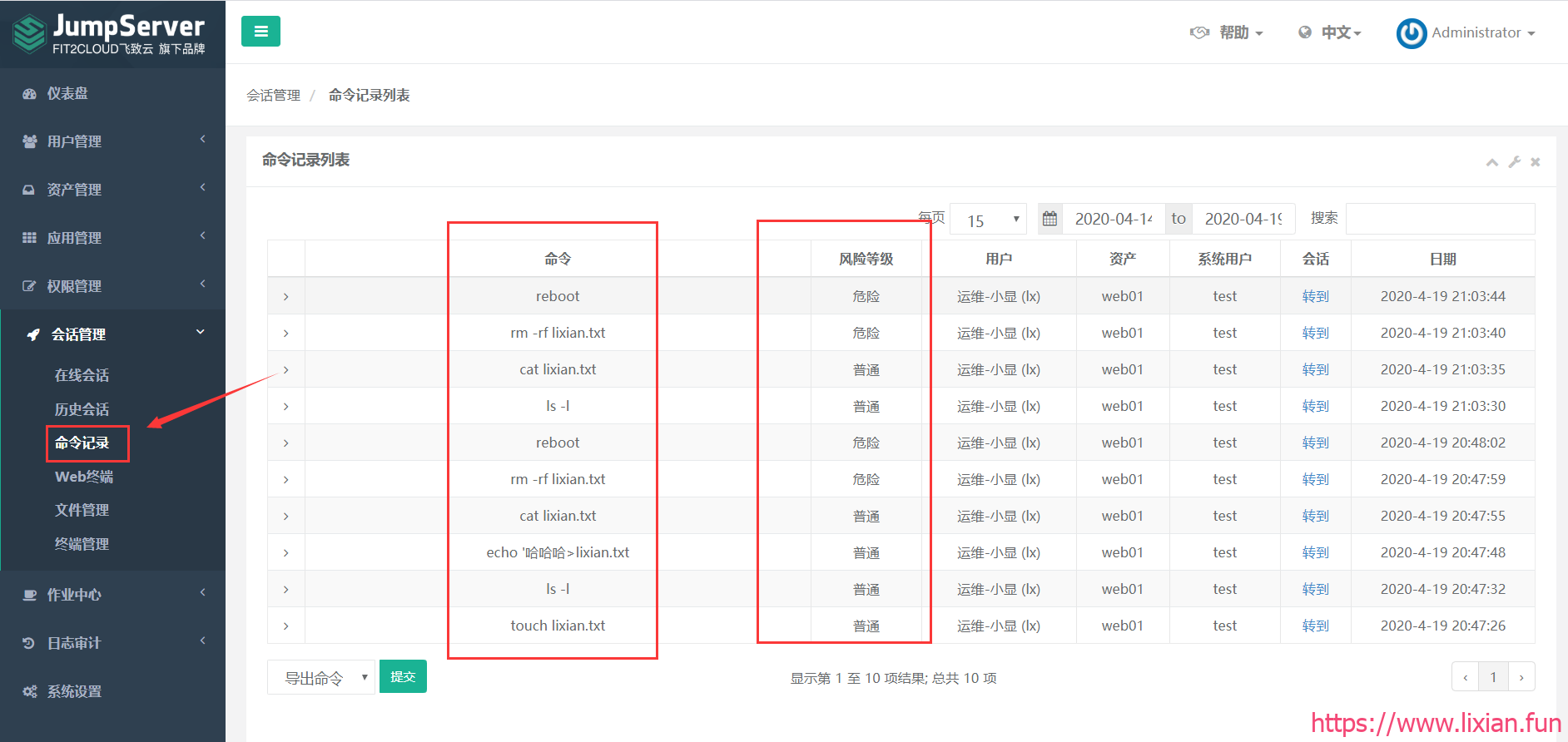Open 在线会话 submenu item
Screen dimensions: 1568x742
[82, 376]
